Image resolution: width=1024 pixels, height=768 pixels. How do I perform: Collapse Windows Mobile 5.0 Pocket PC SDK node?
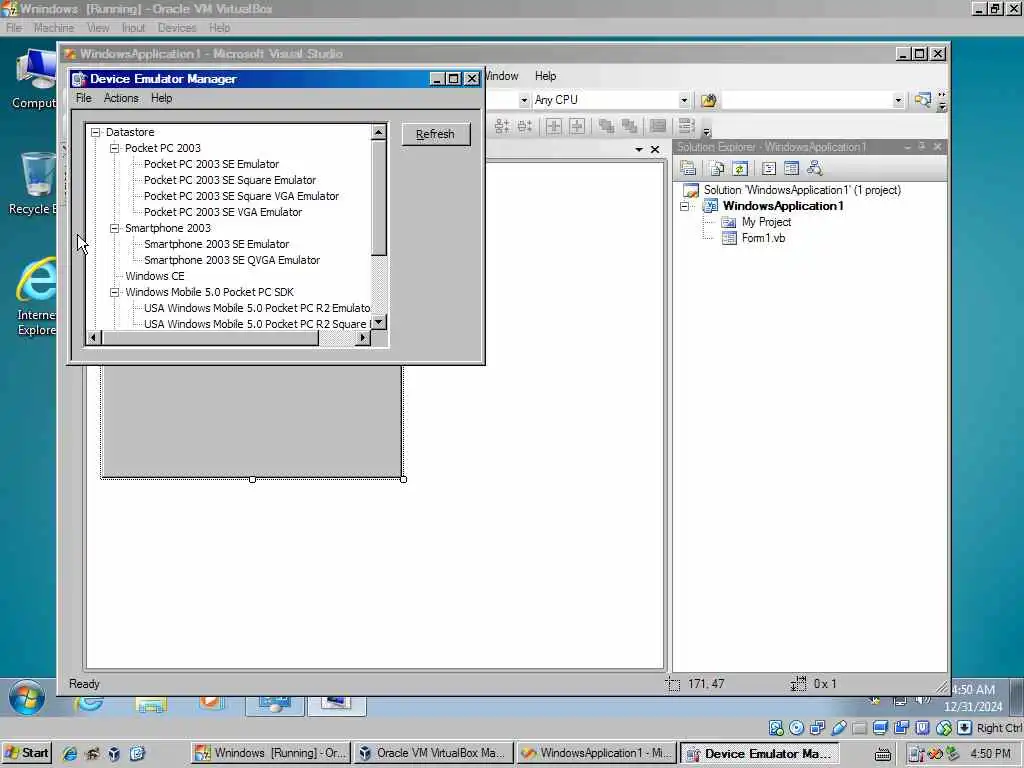point(114,292)
